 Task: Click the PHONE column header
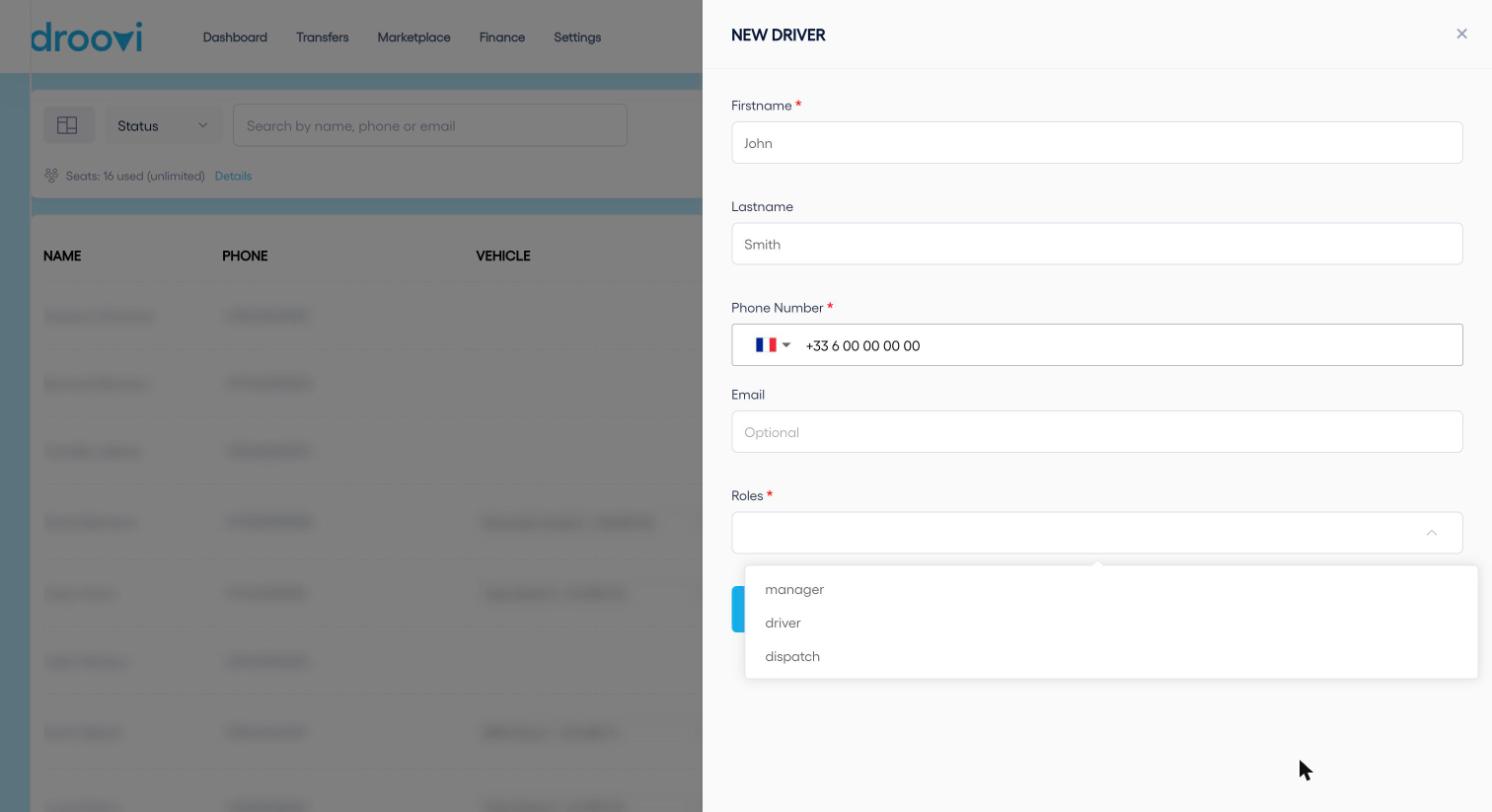(245, 256)
